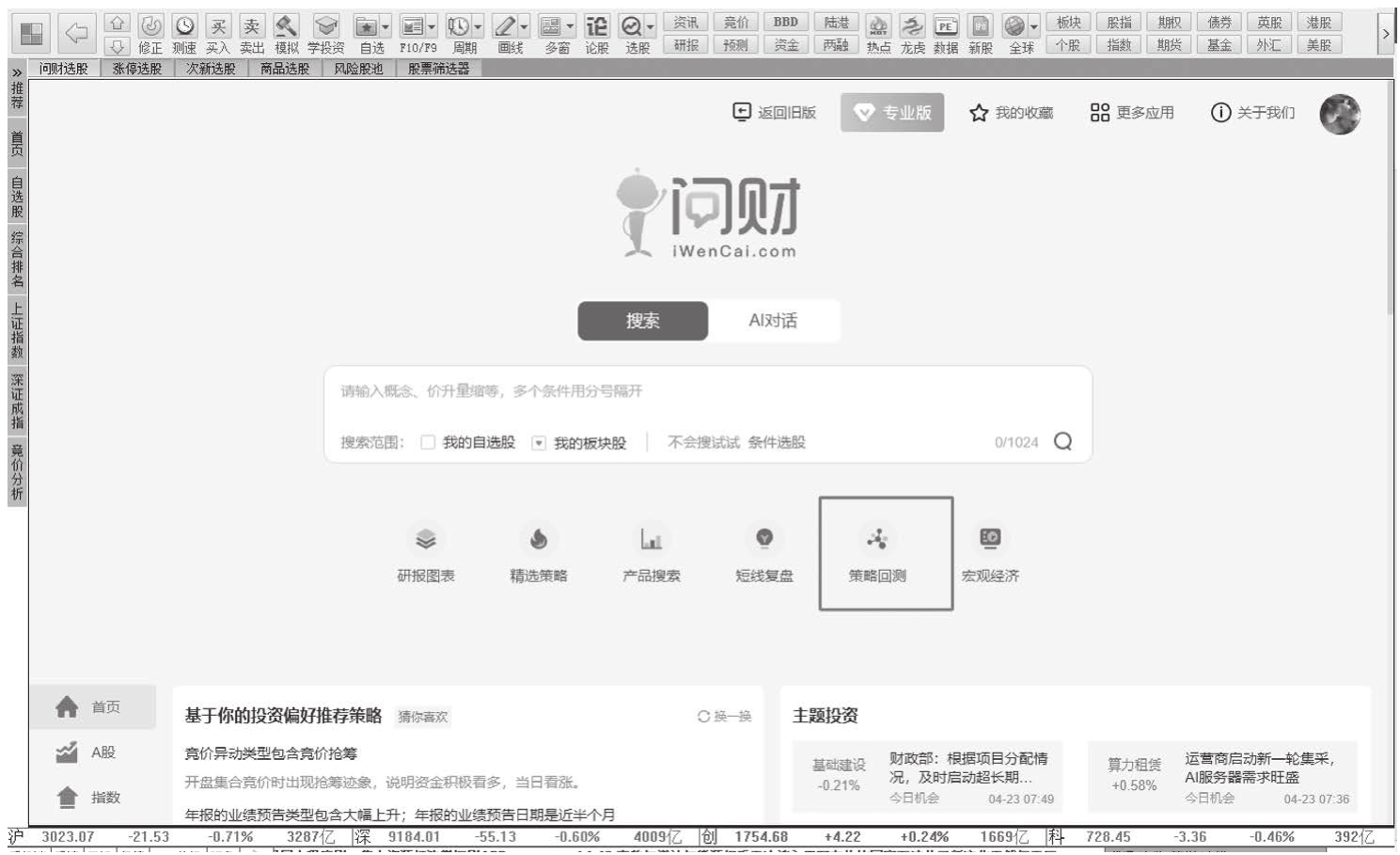
Task: Expand the 选股 dropdown arrow
Action: (x=650, y=26)
